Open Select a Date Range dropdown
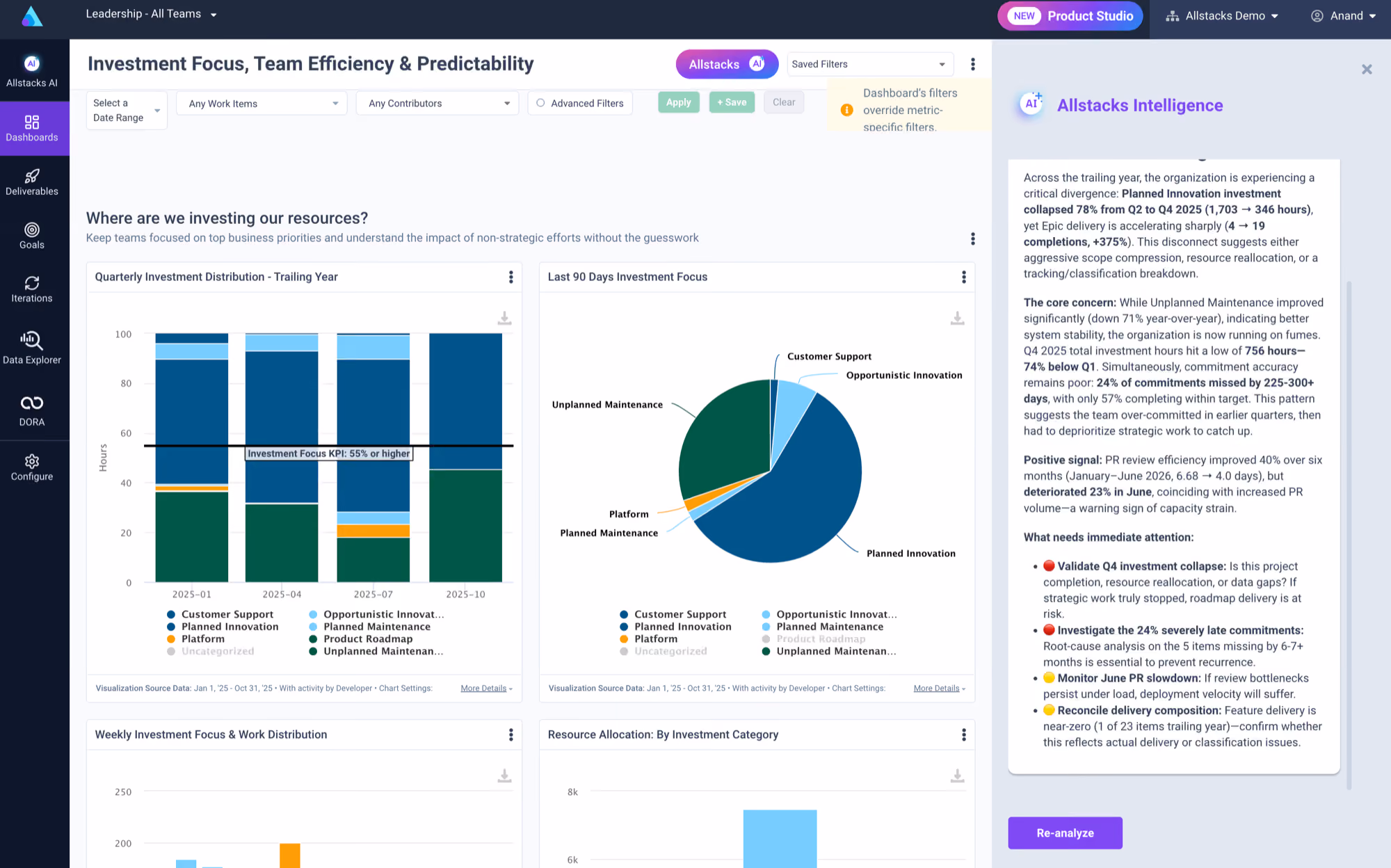The width and height of the screenshot is (1391, 868). pyautogui.click(x=127, y=110)
